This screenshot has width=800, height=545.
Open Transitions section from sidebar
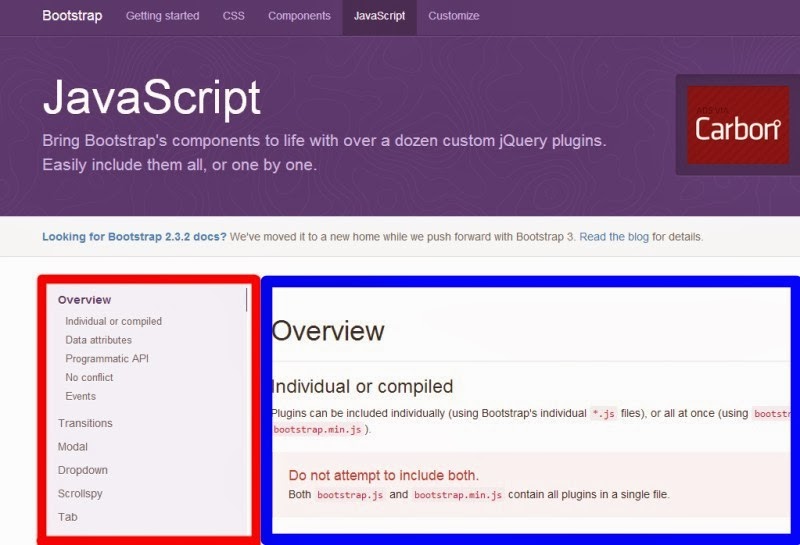click(85, 423)
